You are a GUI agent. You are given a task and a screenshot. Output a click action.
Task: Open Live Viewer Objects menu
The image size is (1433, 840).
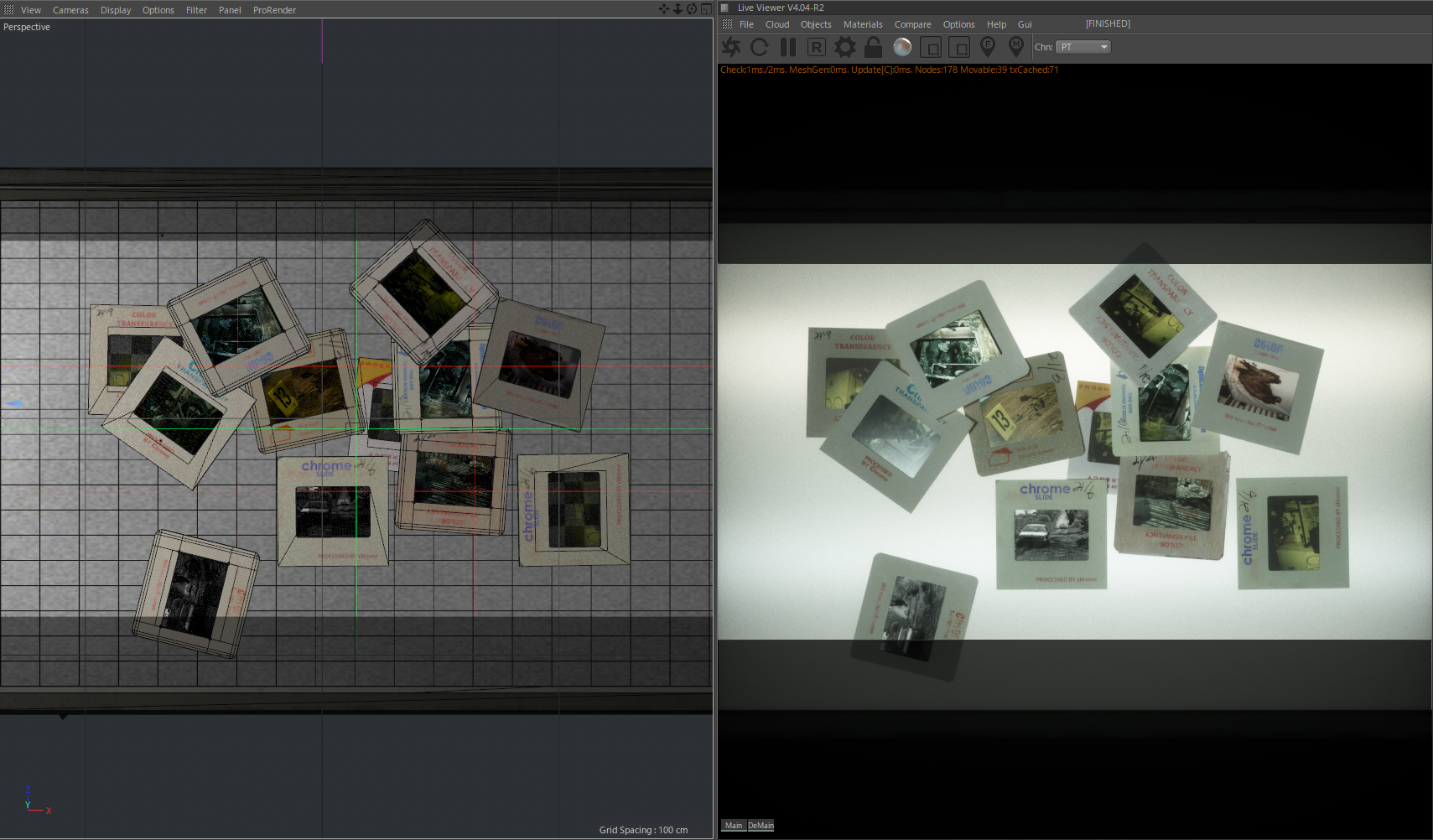point(816,24)
